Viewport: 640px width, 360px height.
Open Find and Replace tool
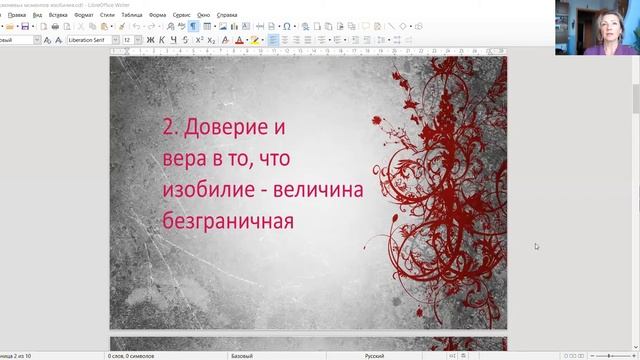click(171, 27)
